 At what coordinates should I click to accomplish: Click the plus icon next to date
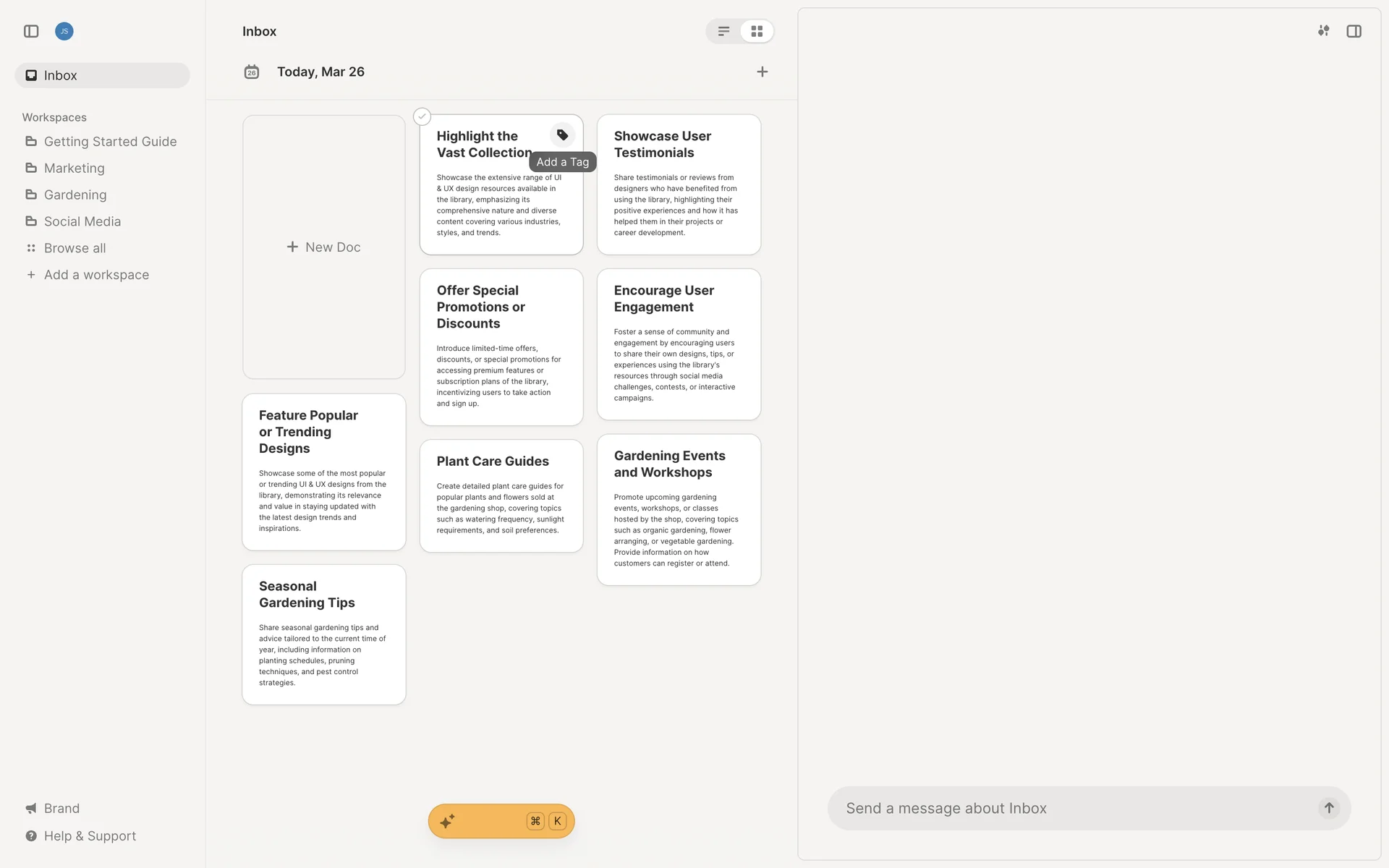tap(762, 72)
